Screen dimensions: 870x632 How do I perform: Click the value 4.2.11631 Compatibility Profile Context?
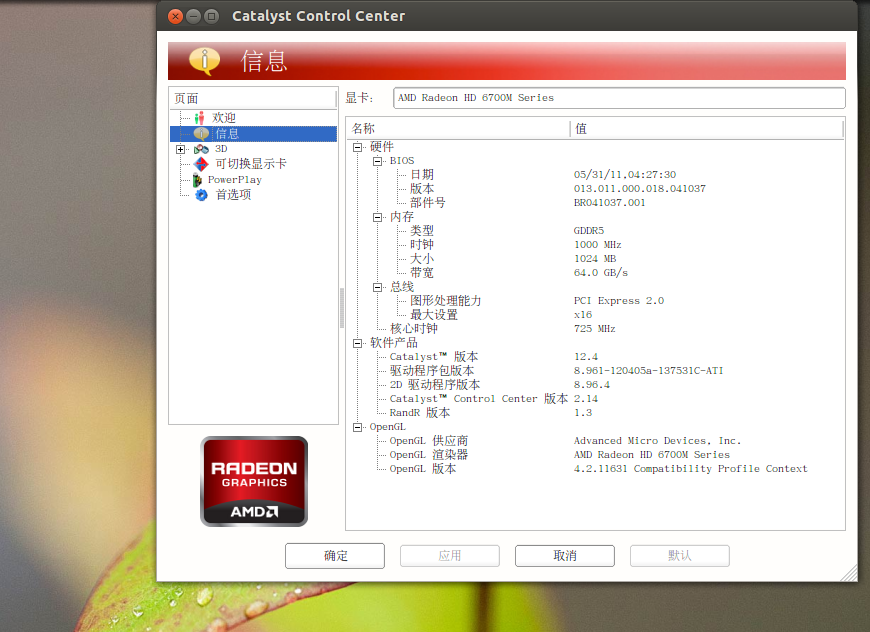pyautogui.click(x=690, y=469)
